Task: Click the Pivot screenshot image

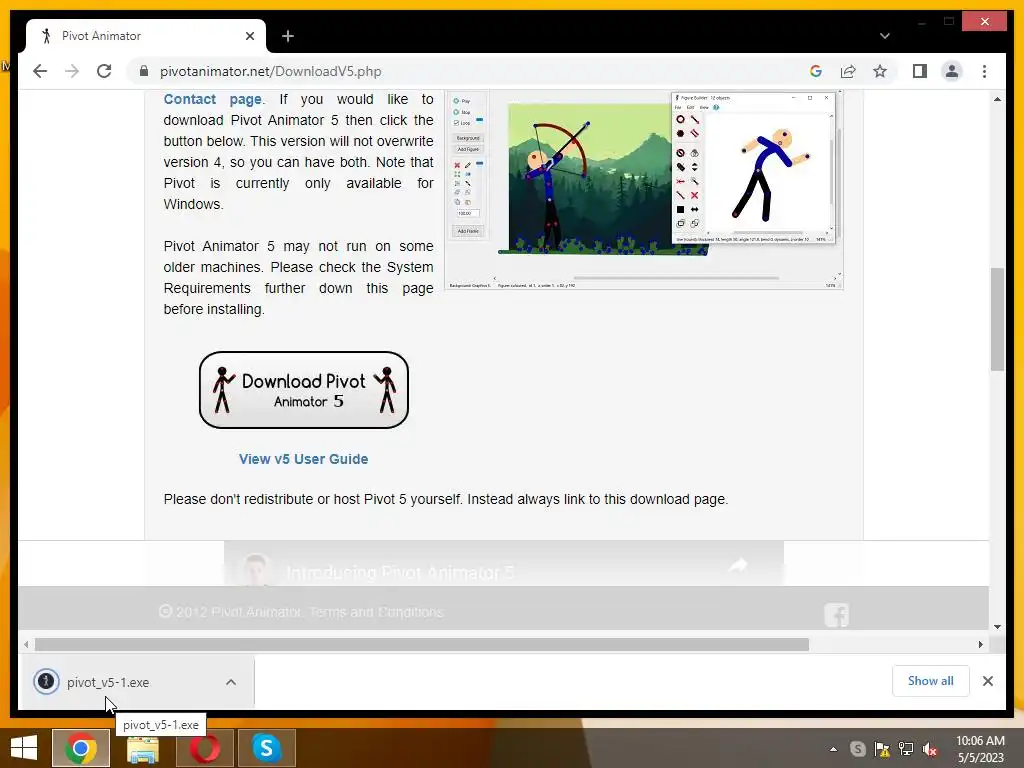Action: click(643, 190)
